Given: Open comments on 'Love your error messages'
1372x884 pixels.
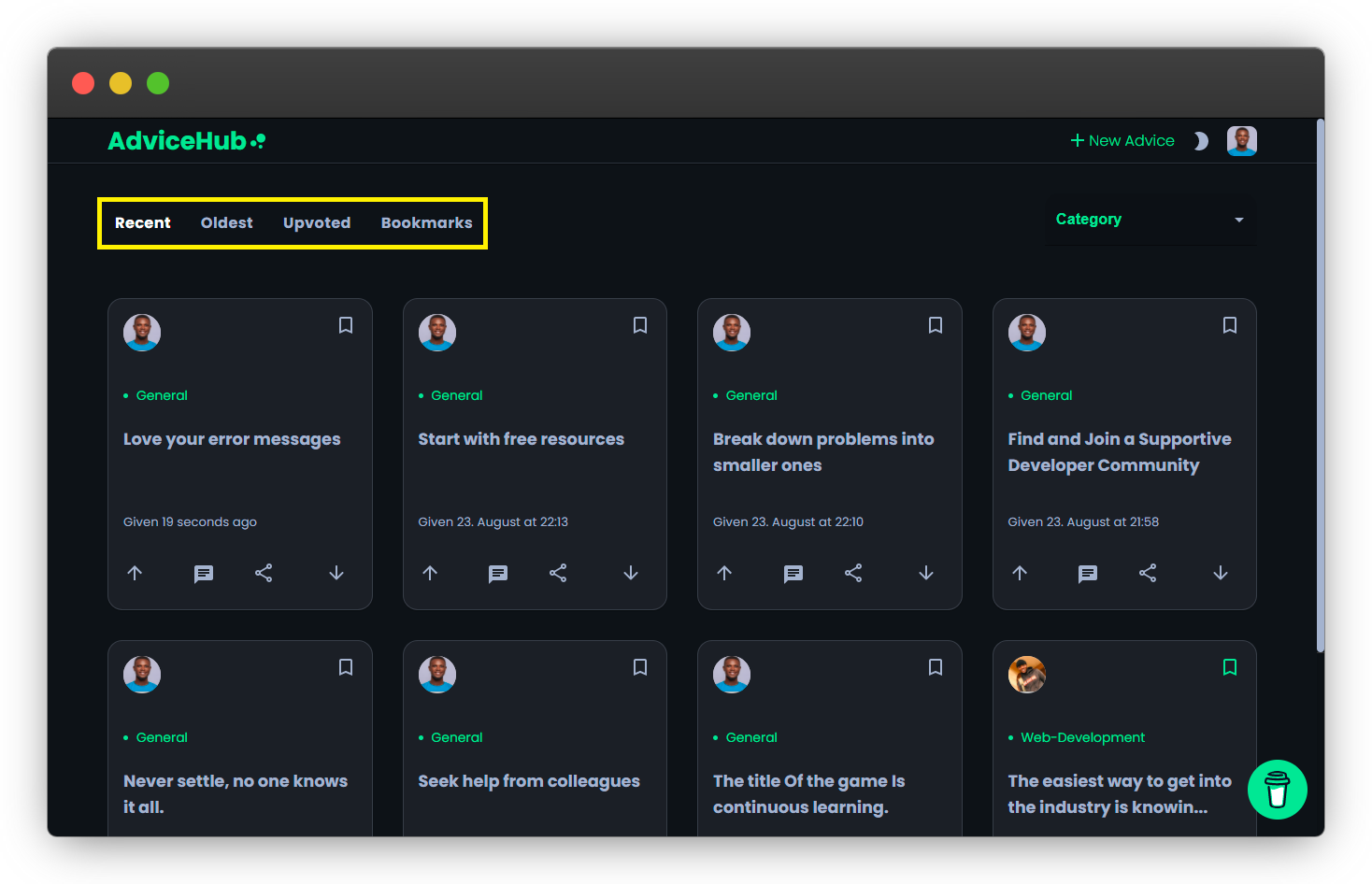Looking at the screenshot, I should tap(204, 574).
